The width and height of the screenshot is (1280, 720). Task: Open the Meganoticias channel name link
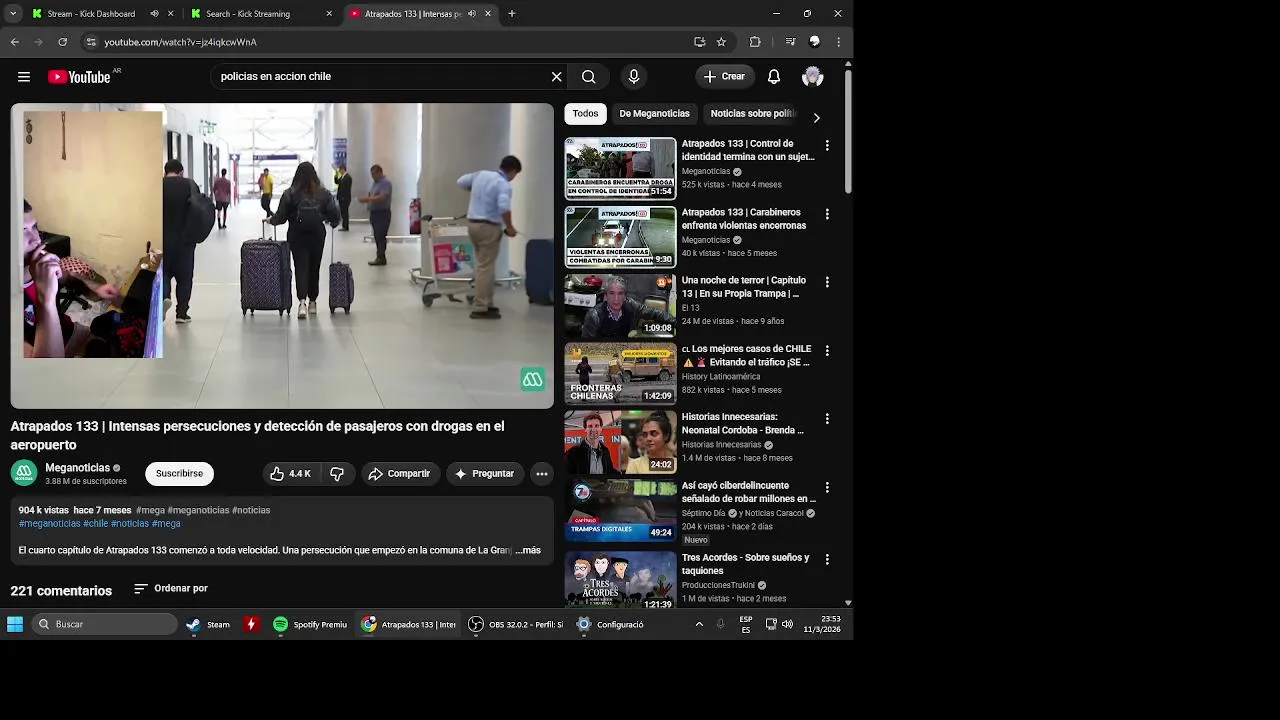click(x=77, y=468)
